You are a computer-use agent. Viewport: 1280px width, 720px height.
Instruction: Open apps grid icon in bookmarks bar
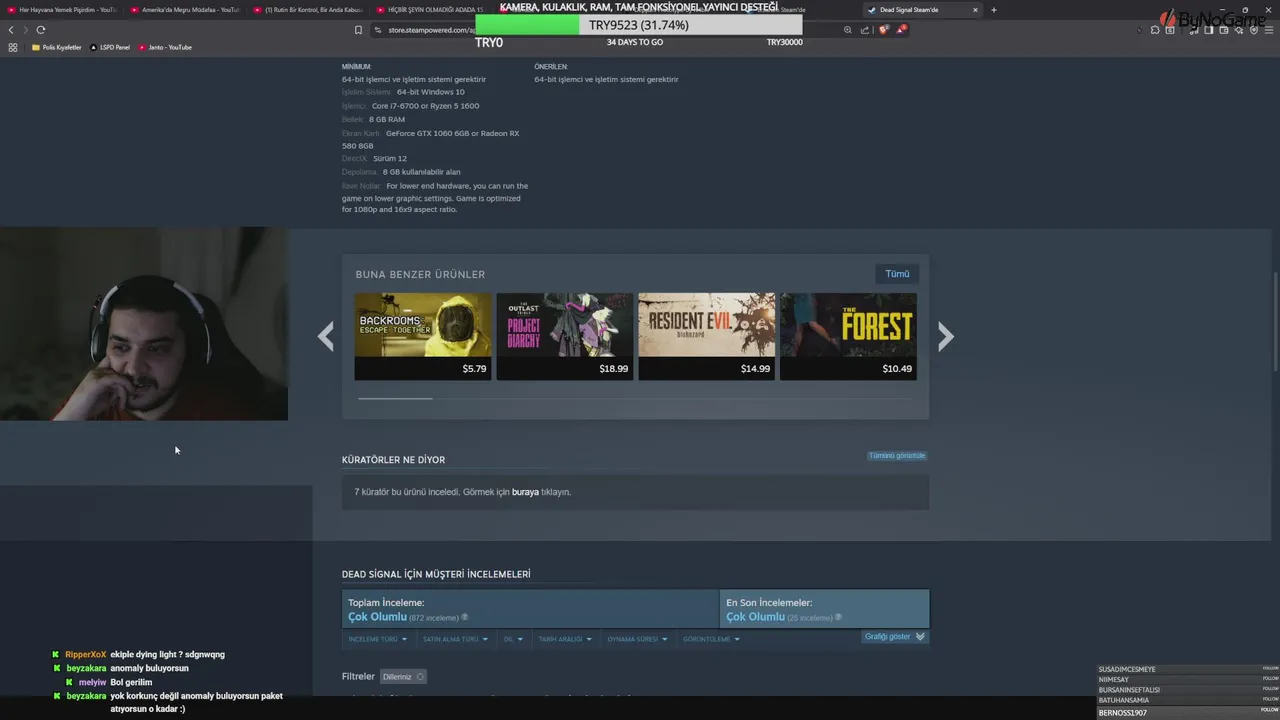(13, 47)
